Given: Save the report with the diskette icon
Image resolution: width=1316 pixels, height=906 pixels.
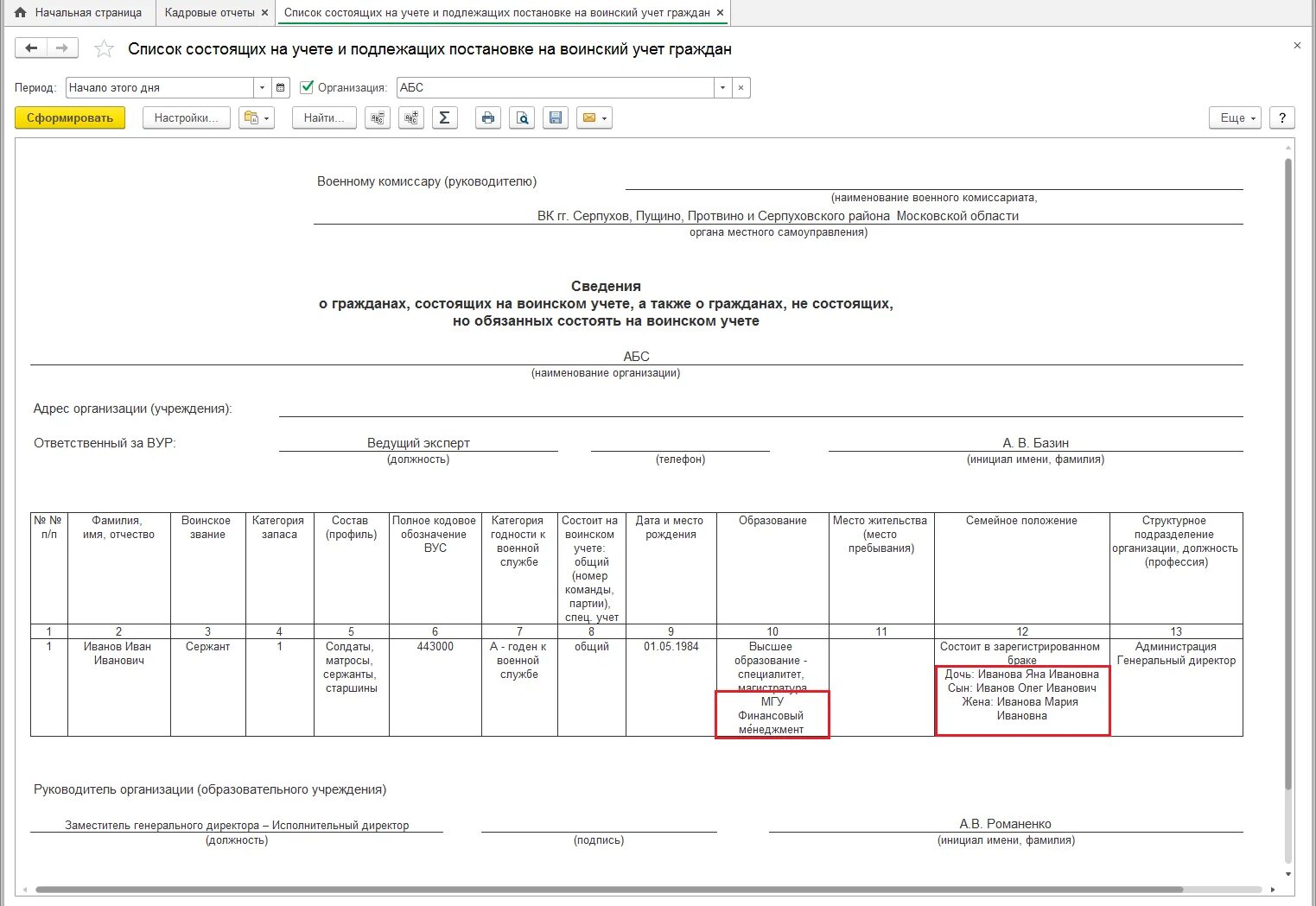Looking at the screenshot, I should (x=556, y=117).
